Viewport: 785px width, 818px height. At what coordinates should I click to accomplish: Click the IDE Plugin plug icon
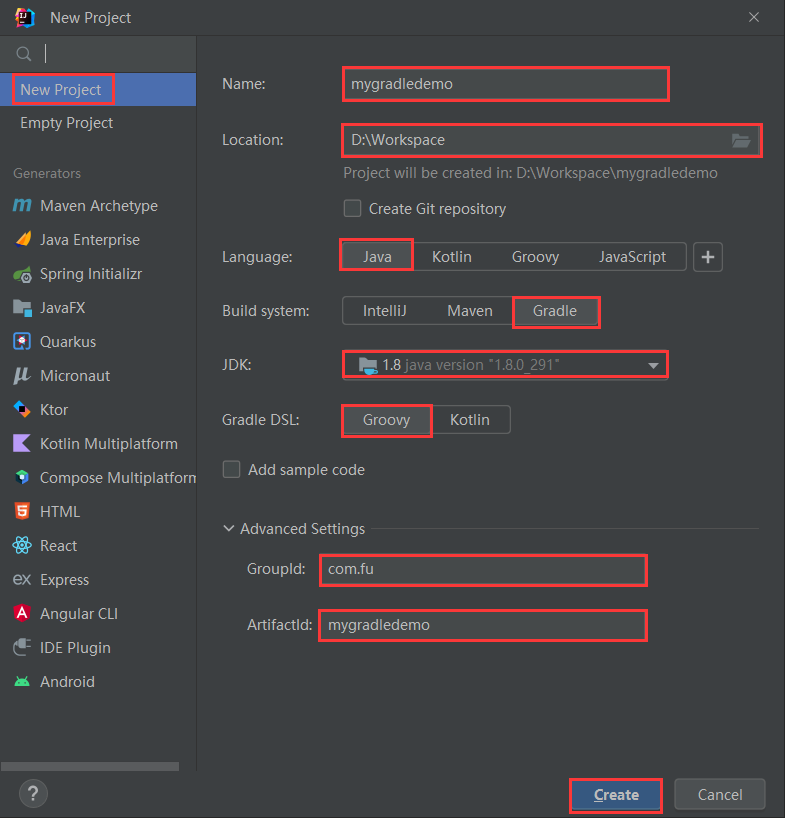(22, 647)
